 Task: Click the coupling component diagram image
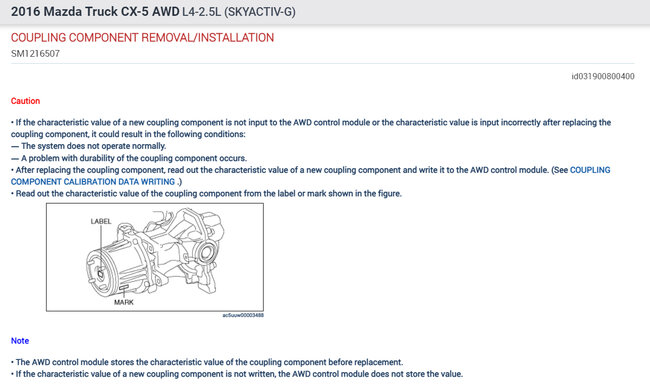click(155, 257)
